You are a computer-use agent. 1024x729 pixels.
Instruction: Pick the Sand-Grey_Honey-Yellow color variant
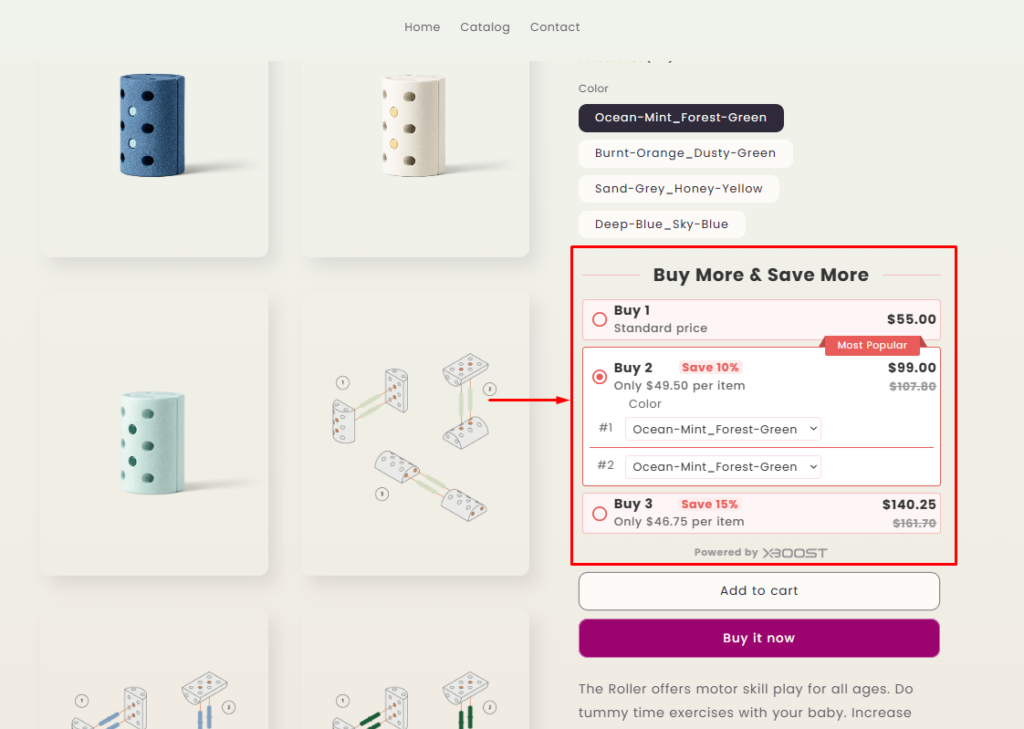pyautogui.click(x=678, y=189)
